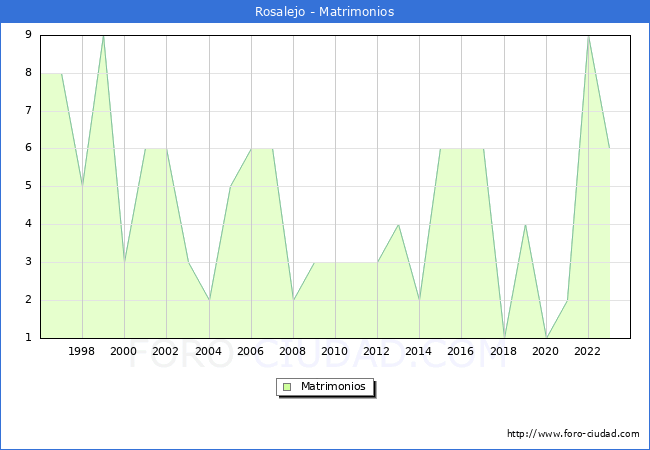650x450 pixels.
Task: Click the 2022 peak data point at 9
Action: [x=588, y=36]
